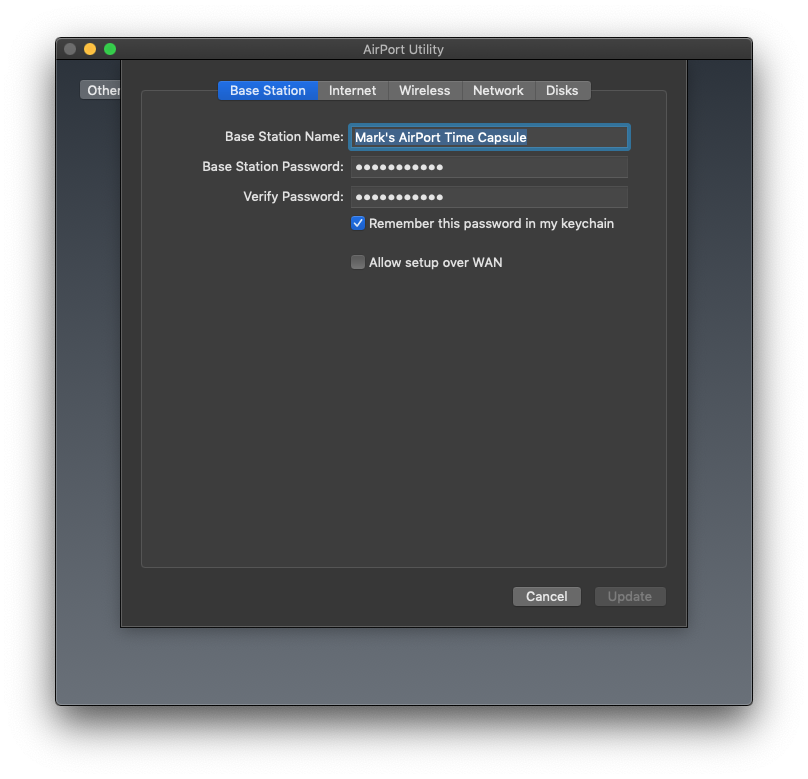This screenshot has width=808, height=779.
Task: Minimize the AirPort Utility window
Action: 90,49
